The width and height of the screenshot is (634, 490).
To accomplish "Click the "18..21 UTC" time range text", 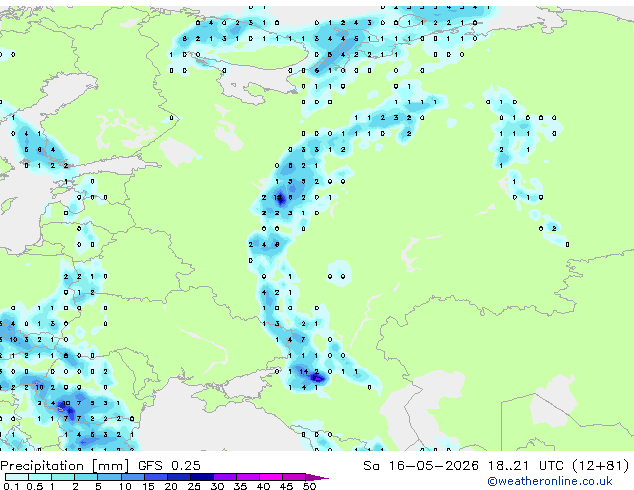I will [526, 466].
